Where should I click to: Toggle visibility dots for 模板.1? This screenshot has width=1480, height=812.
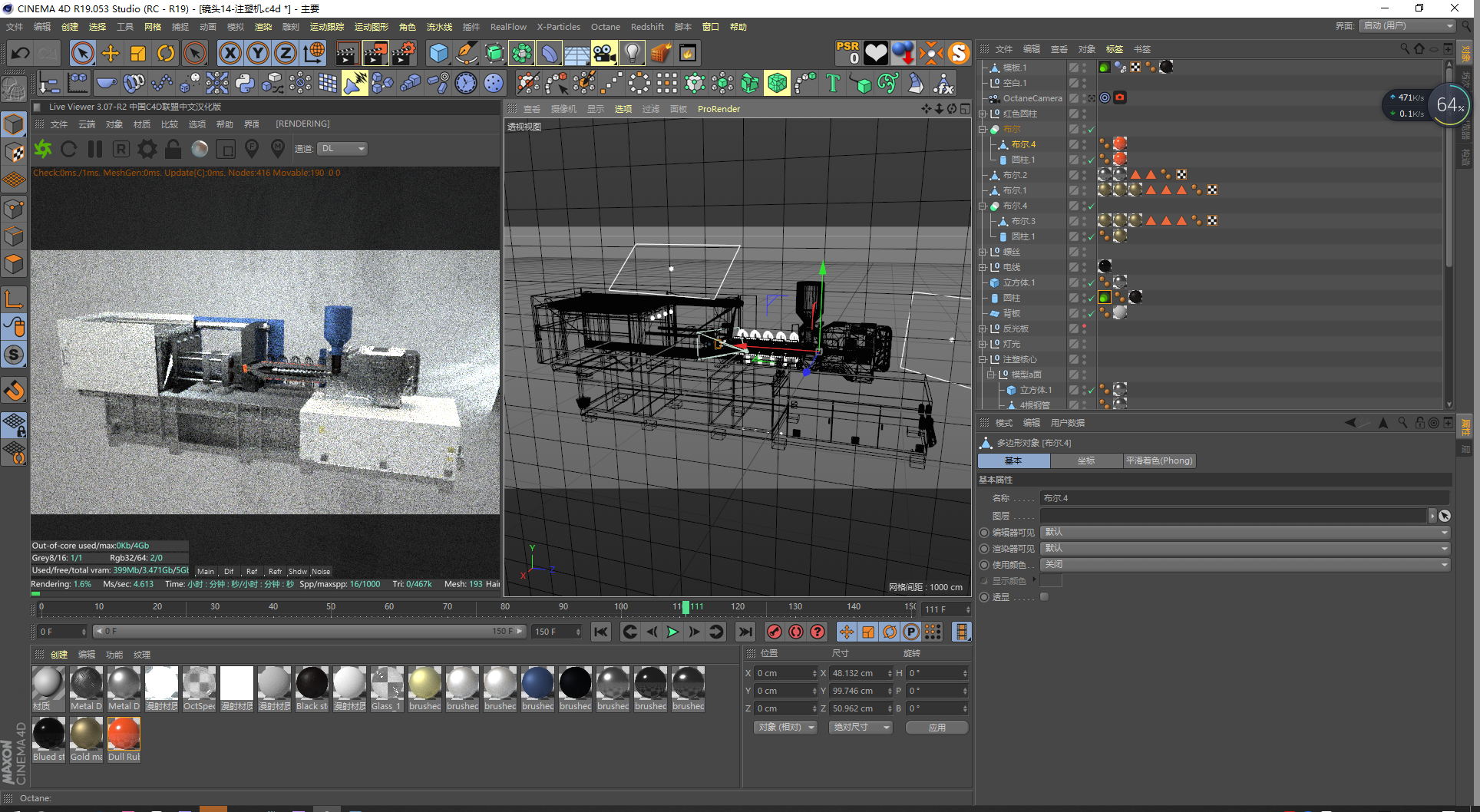coord(1084,68)
